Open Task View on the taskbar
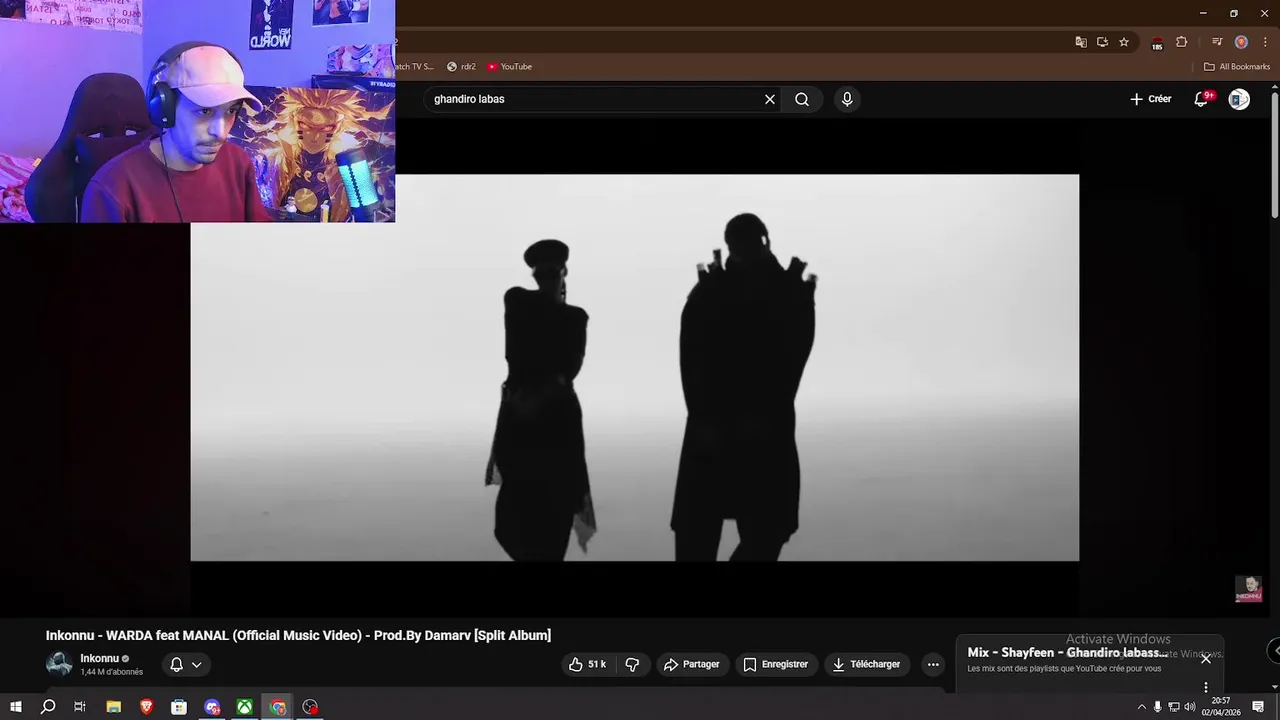The image size is (1280, 720). click(80, 707)
